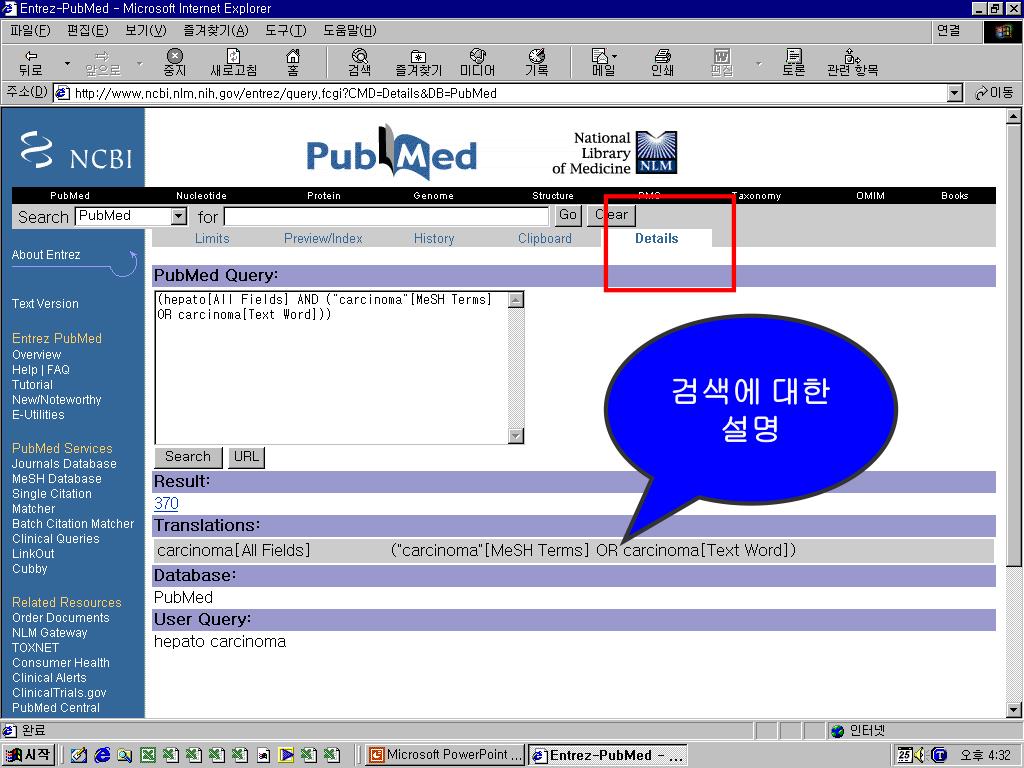Click the National Library of Medicine logo
This screenshot has width=1024, height=768.
point(615,153)
